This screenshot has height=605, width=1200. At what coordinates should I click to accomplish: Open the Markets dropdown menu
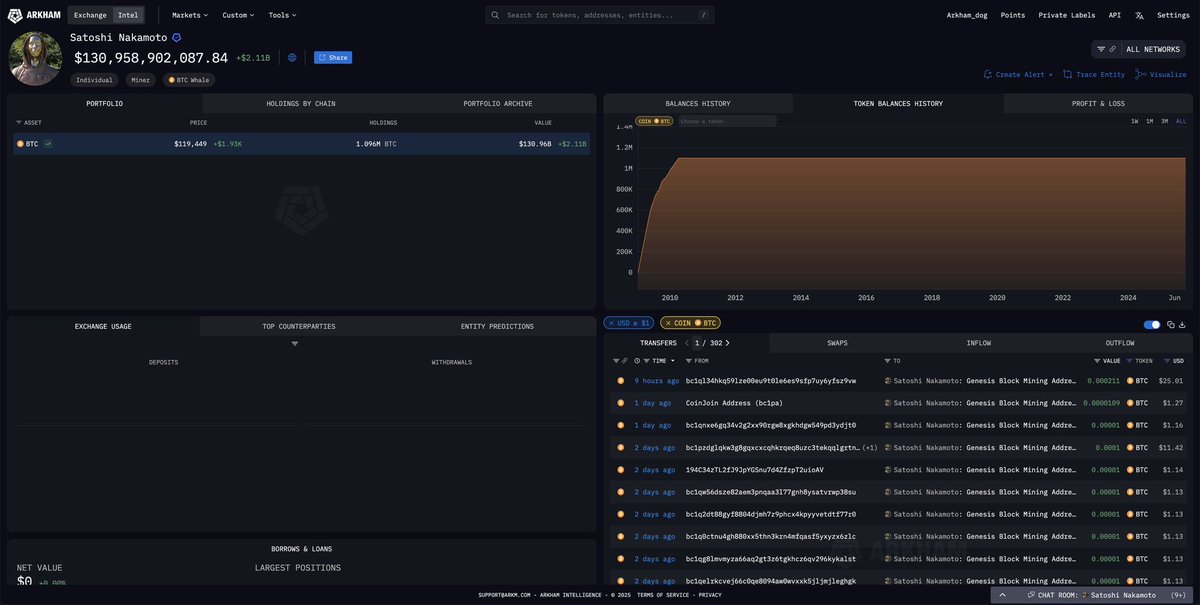click(190, 15)
